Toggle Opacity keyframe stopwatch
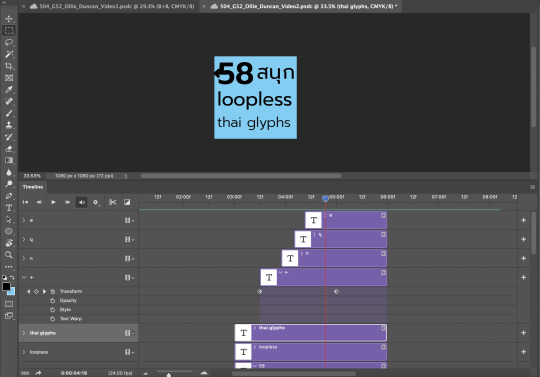 (53, 301)
